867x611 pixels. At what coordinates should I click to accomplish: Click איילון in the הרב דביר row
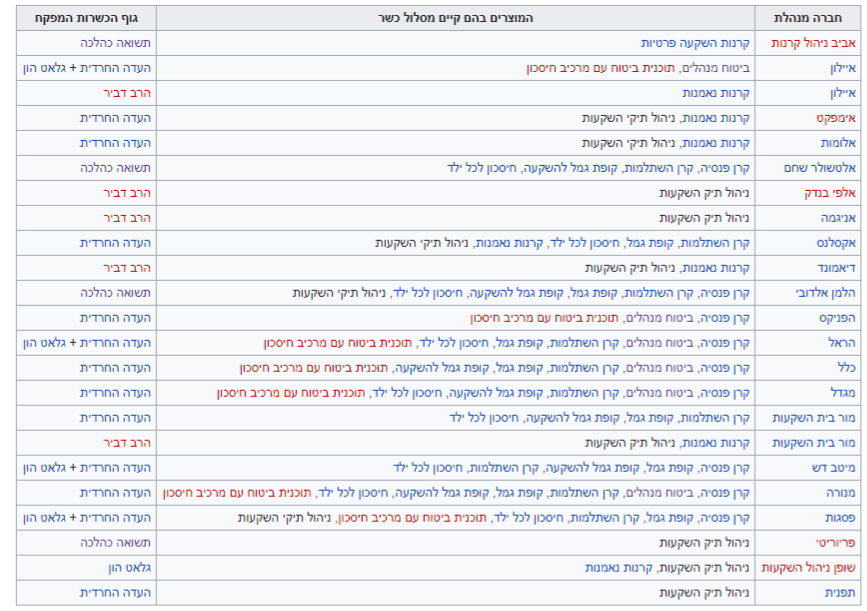click(843, 93)
